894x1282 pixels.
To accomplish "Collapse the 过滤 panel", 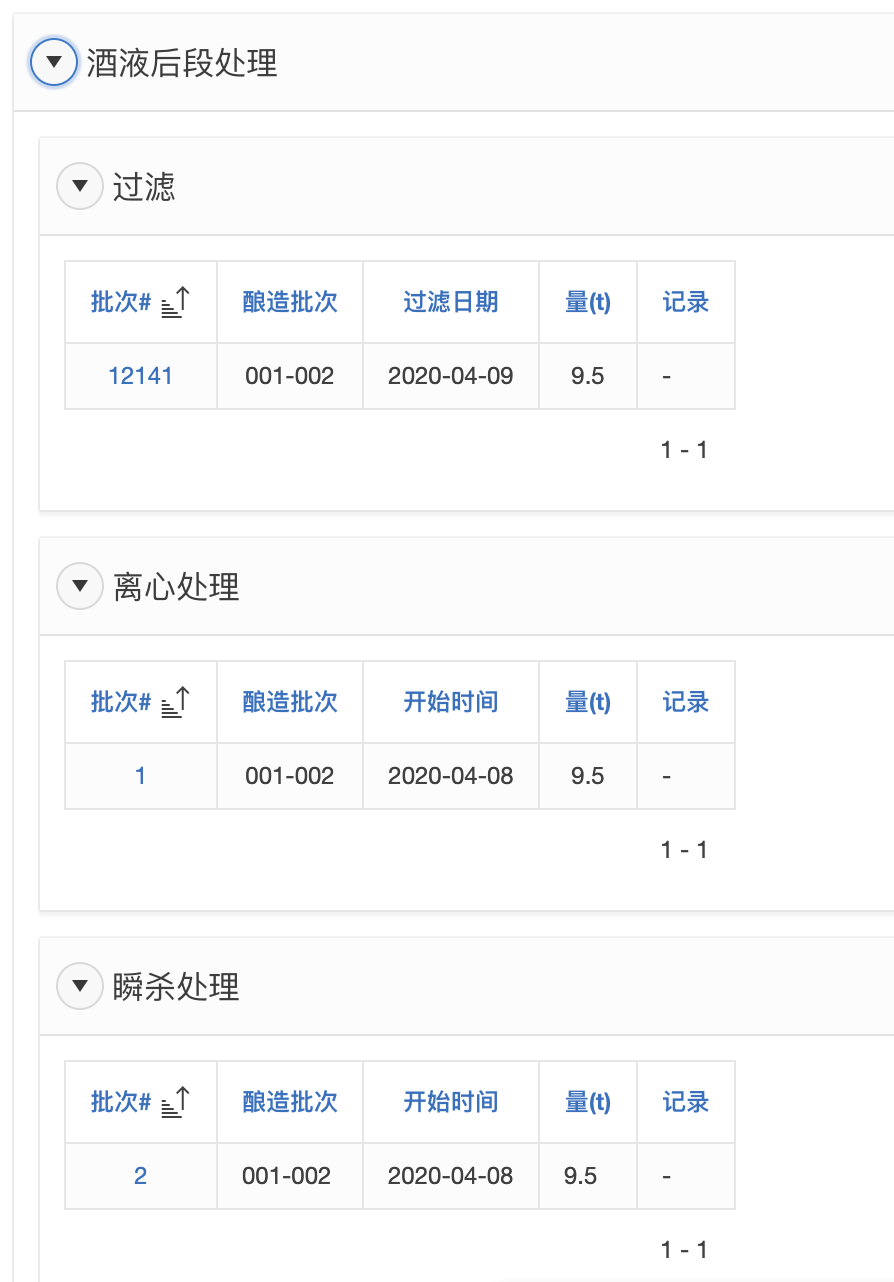I will point(80,186).
